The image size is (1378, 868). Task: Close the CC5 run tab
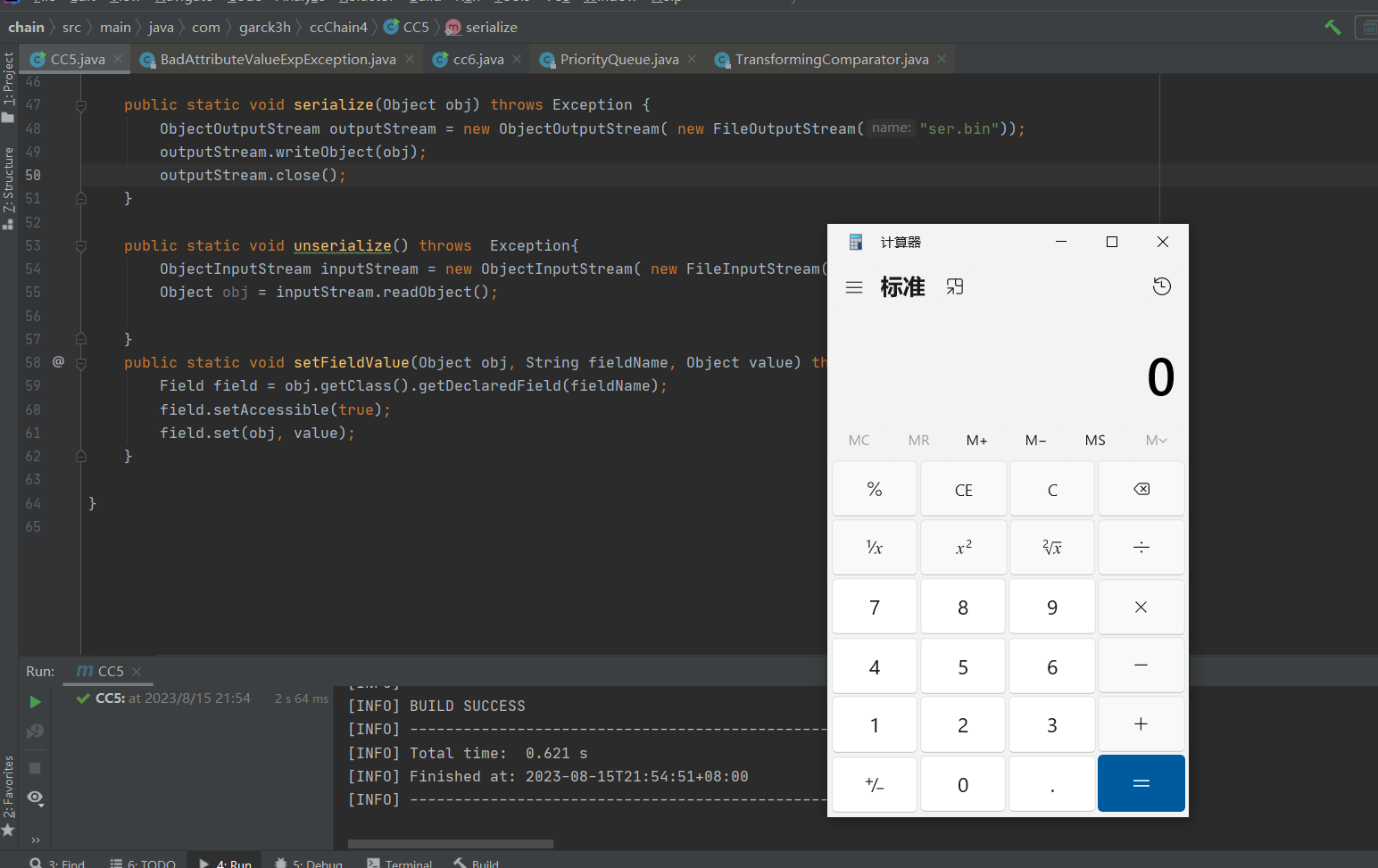click(137, 672)
